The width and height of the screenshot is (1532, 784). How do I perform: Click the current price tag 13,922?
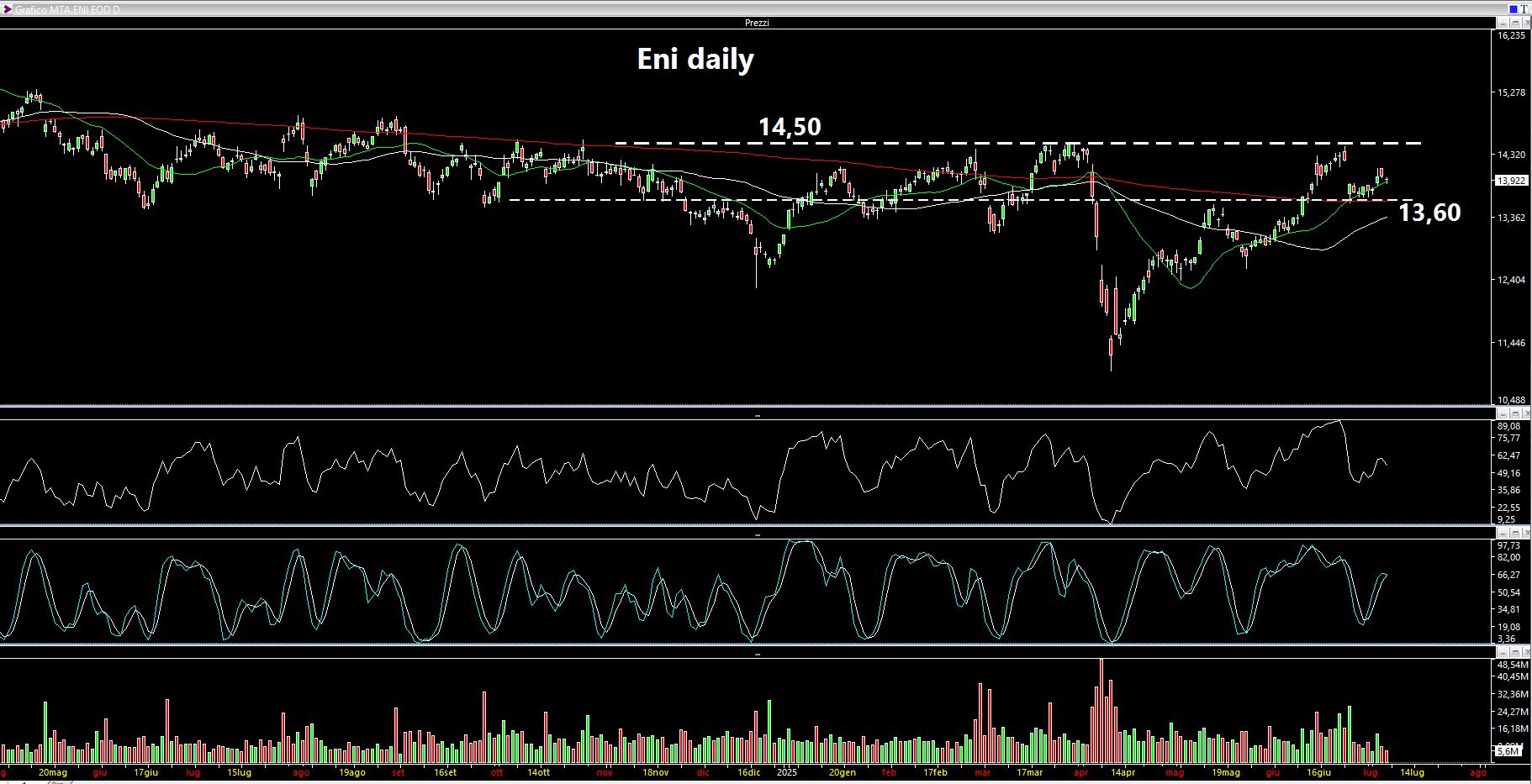pyautogui.click(x=1511, y=181)
